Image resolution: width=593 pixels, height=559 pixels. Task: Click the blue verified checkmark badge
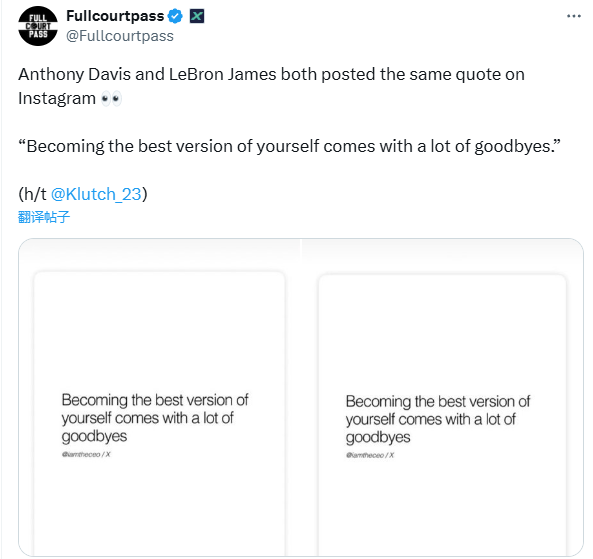click(x=175, y=16)
